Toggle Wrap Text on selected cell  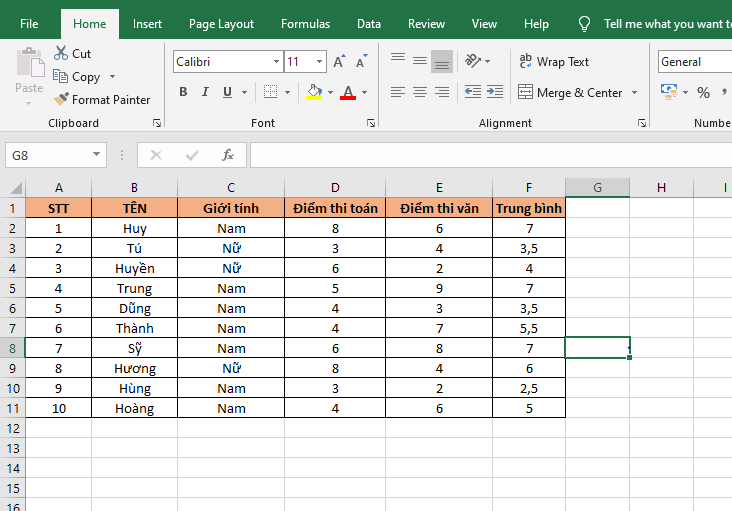[x=554, y=62]
